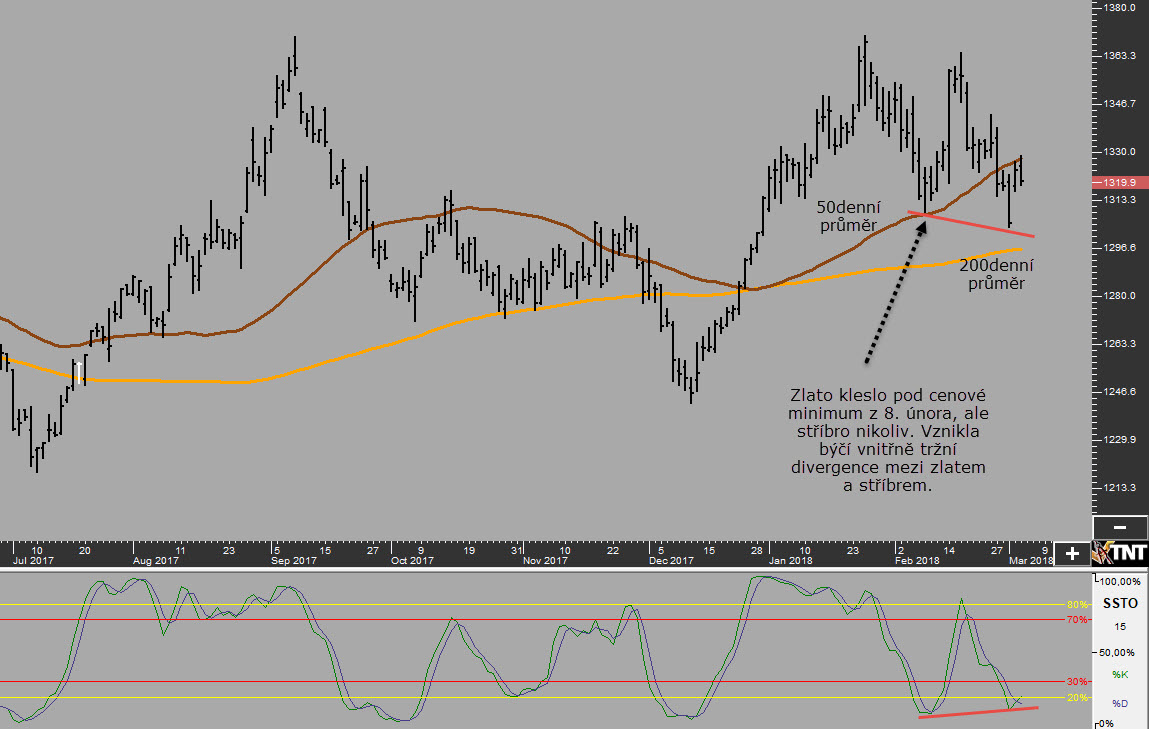
Task: Select the Aug 2017 time axis label
Action: click(156, 560)
